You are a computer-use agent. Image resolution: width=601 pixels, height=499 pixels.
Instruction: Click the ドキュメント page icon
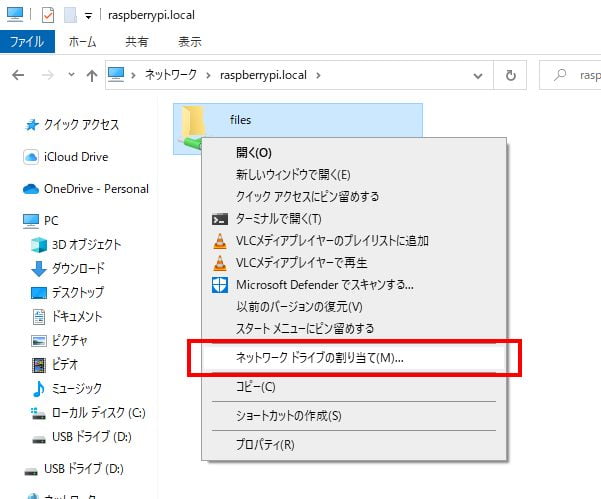pos(39,317)
